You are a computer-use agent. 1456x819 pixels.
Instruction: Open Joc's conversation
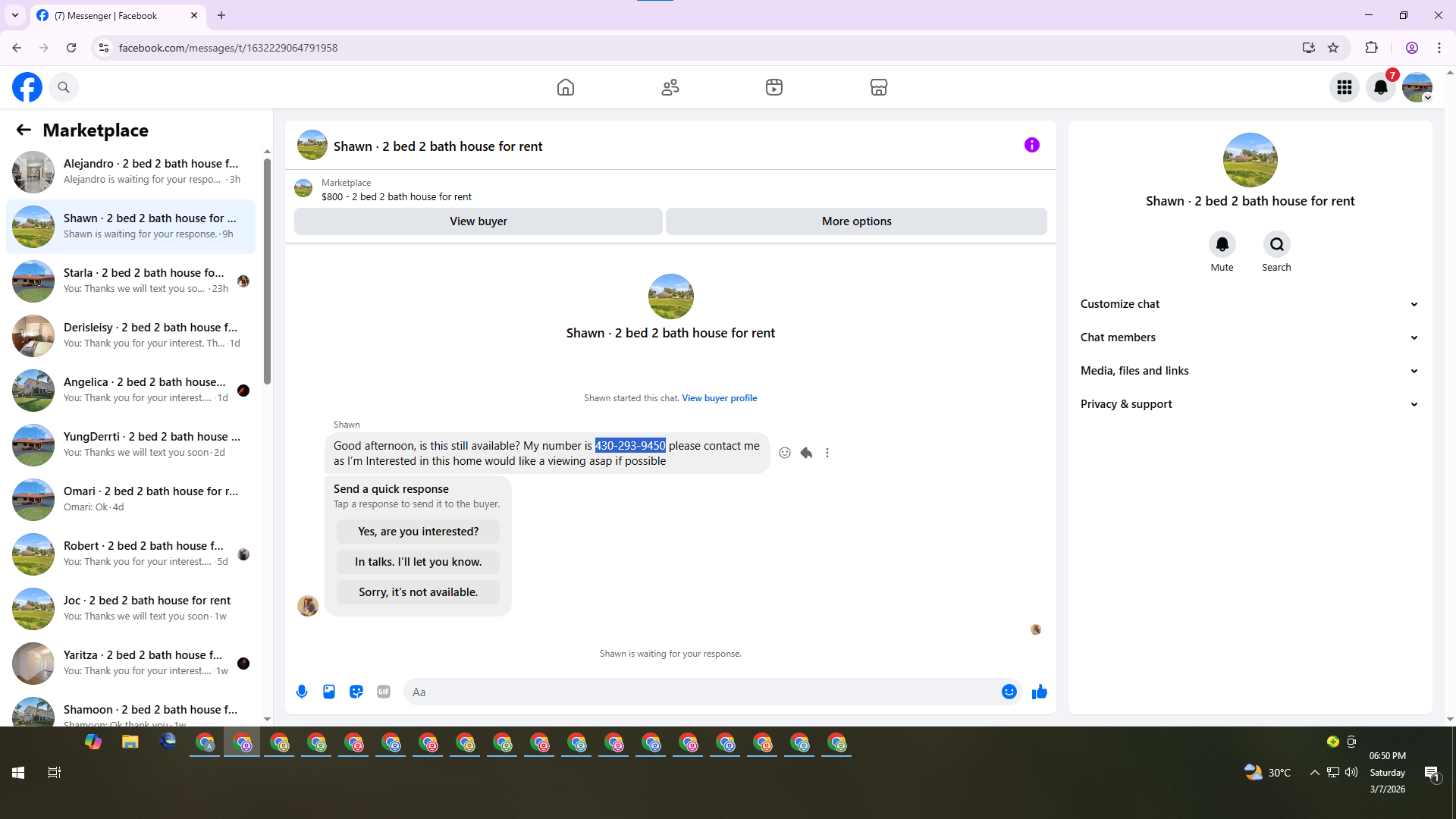tap(130, 608)
